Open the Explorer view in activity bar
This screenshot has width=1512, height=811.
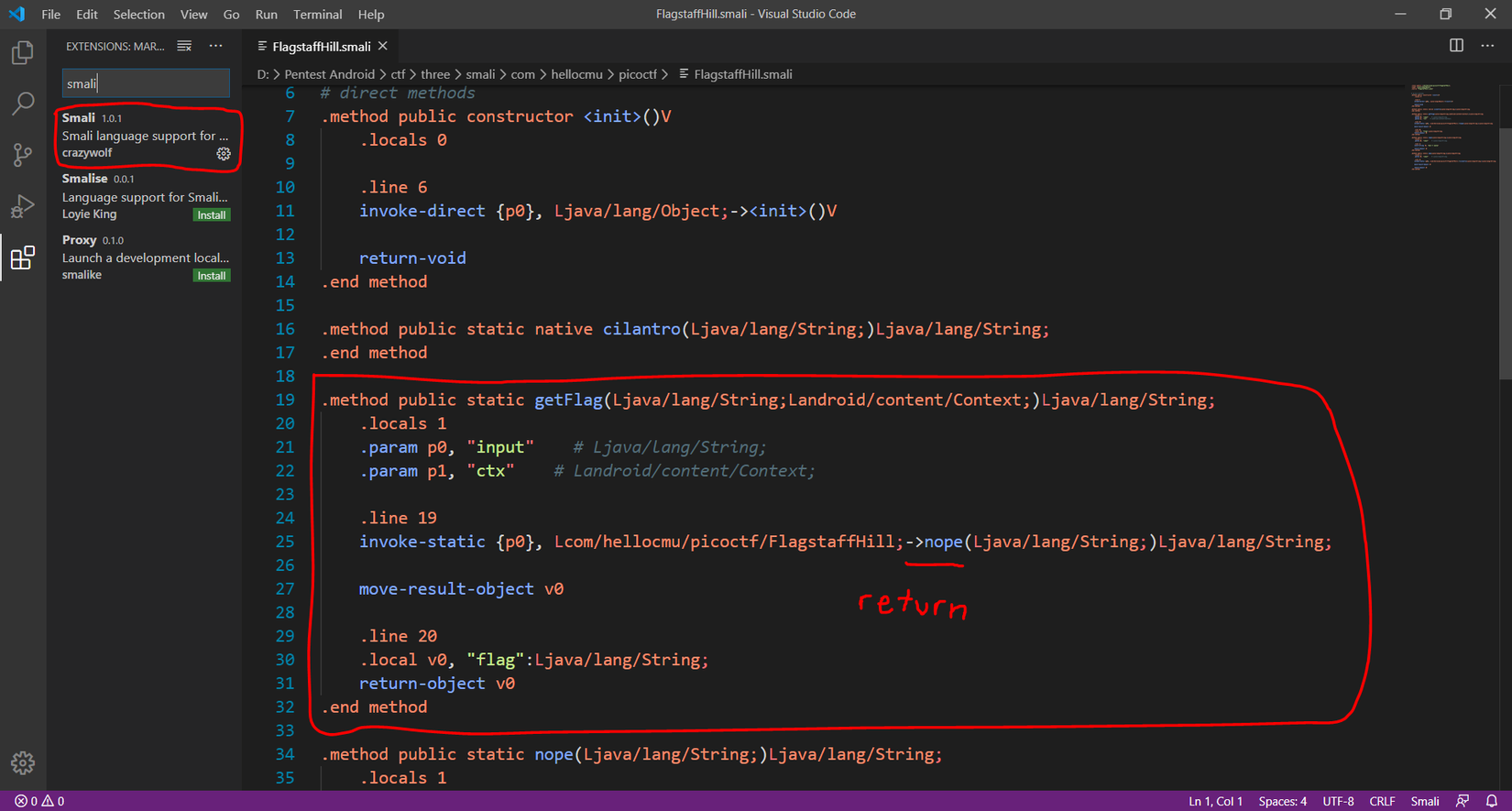(23, 53)
